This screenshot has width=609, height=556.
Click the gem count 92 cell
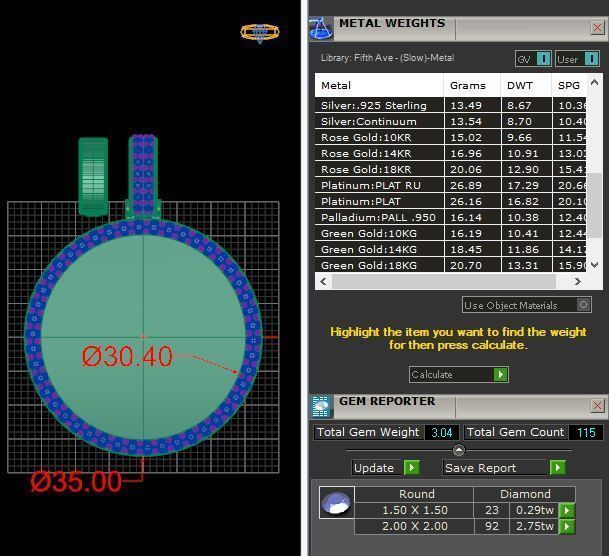pyautogui.click(x=492, y=526)
